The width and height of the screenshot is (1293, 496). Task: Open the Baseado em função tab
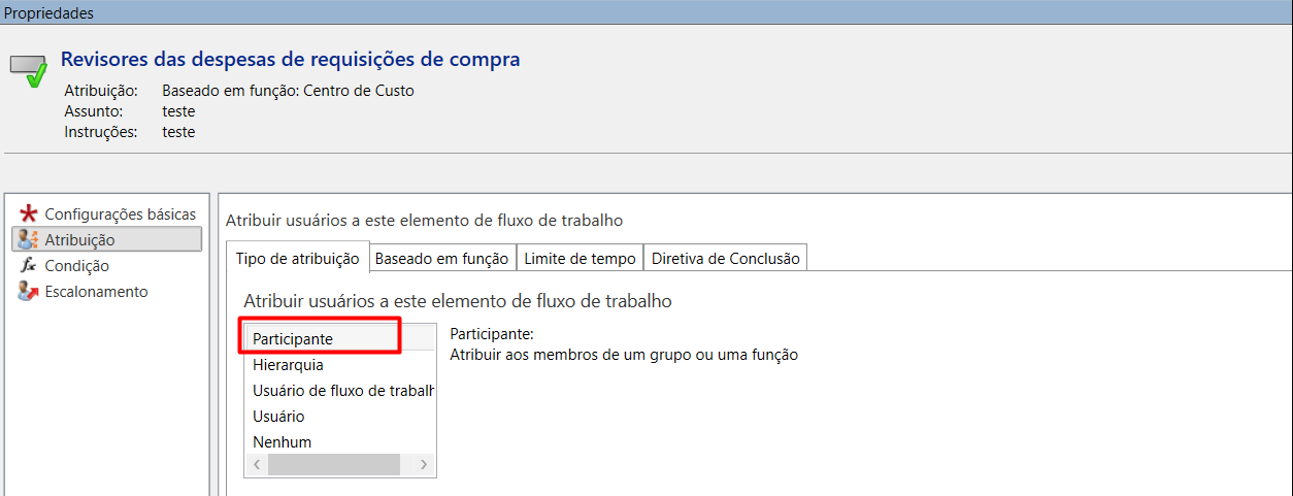pos(441,258)
